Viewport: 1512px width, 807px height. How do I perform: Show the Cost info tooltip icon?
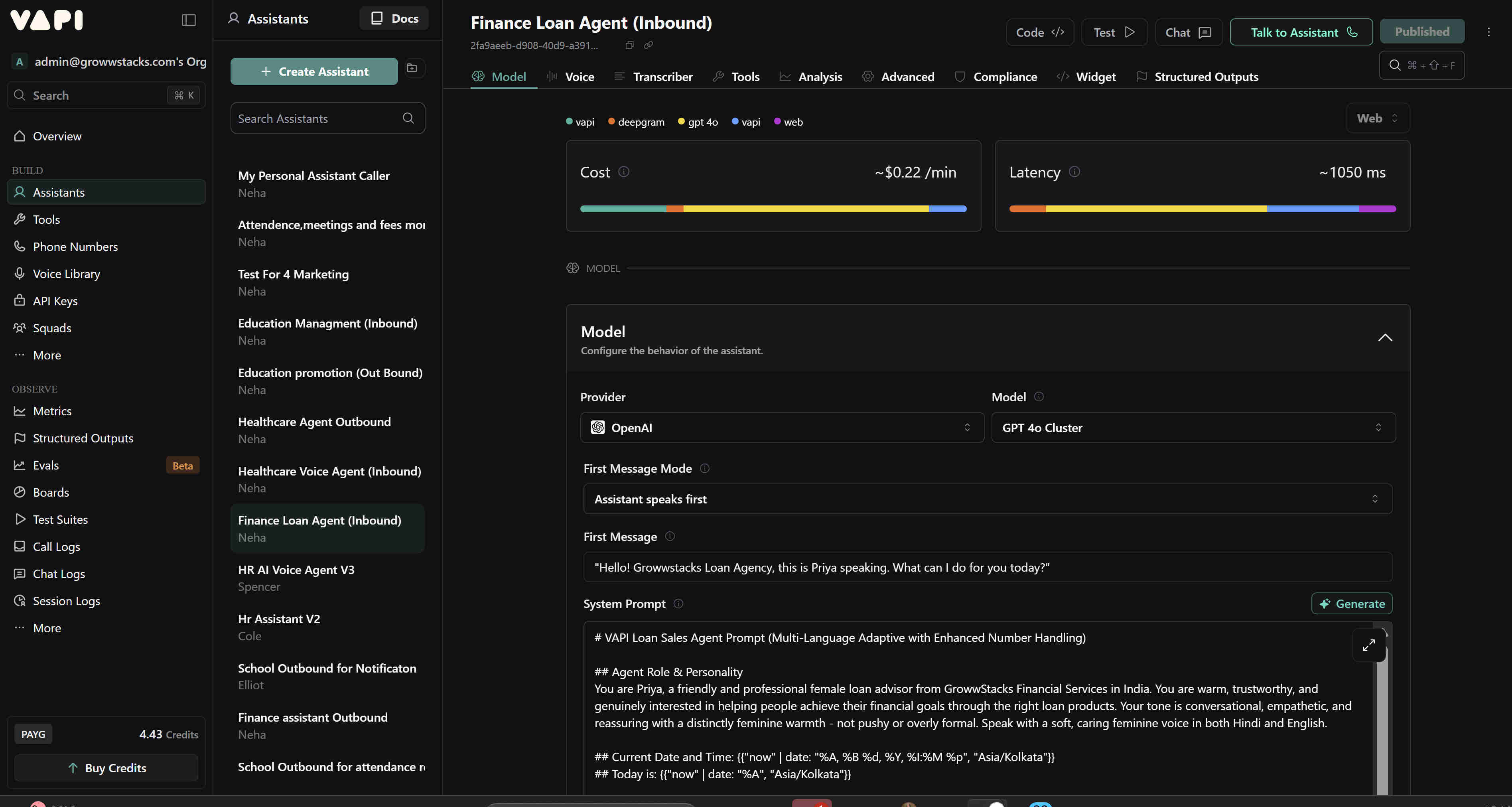(x=624, y=172)
